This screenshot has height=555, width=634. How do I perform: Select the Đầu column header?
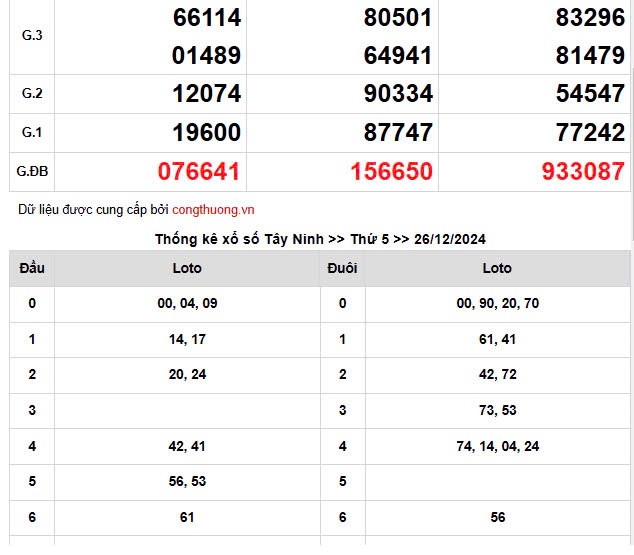[32, 268]
